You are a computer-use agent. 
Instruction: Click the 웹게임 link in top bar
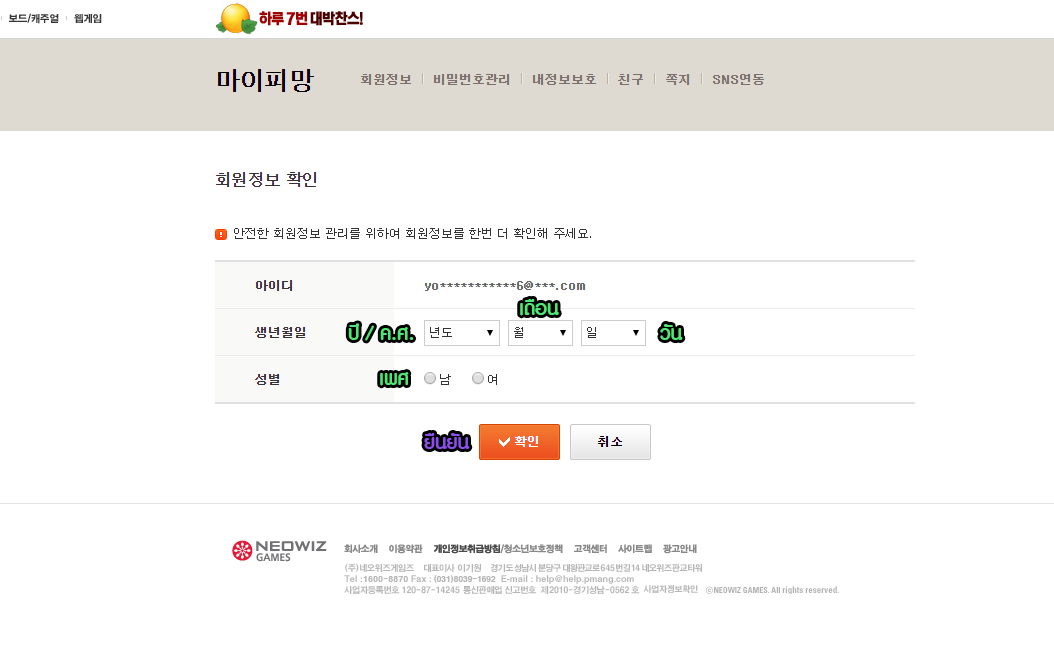pos(88,18)
